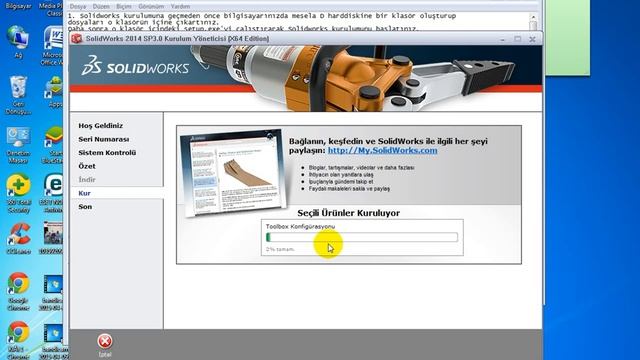Open Microsoft Office Word desktop icon
Viewport: 640px width, 360px height.
(x=53, y=45)
